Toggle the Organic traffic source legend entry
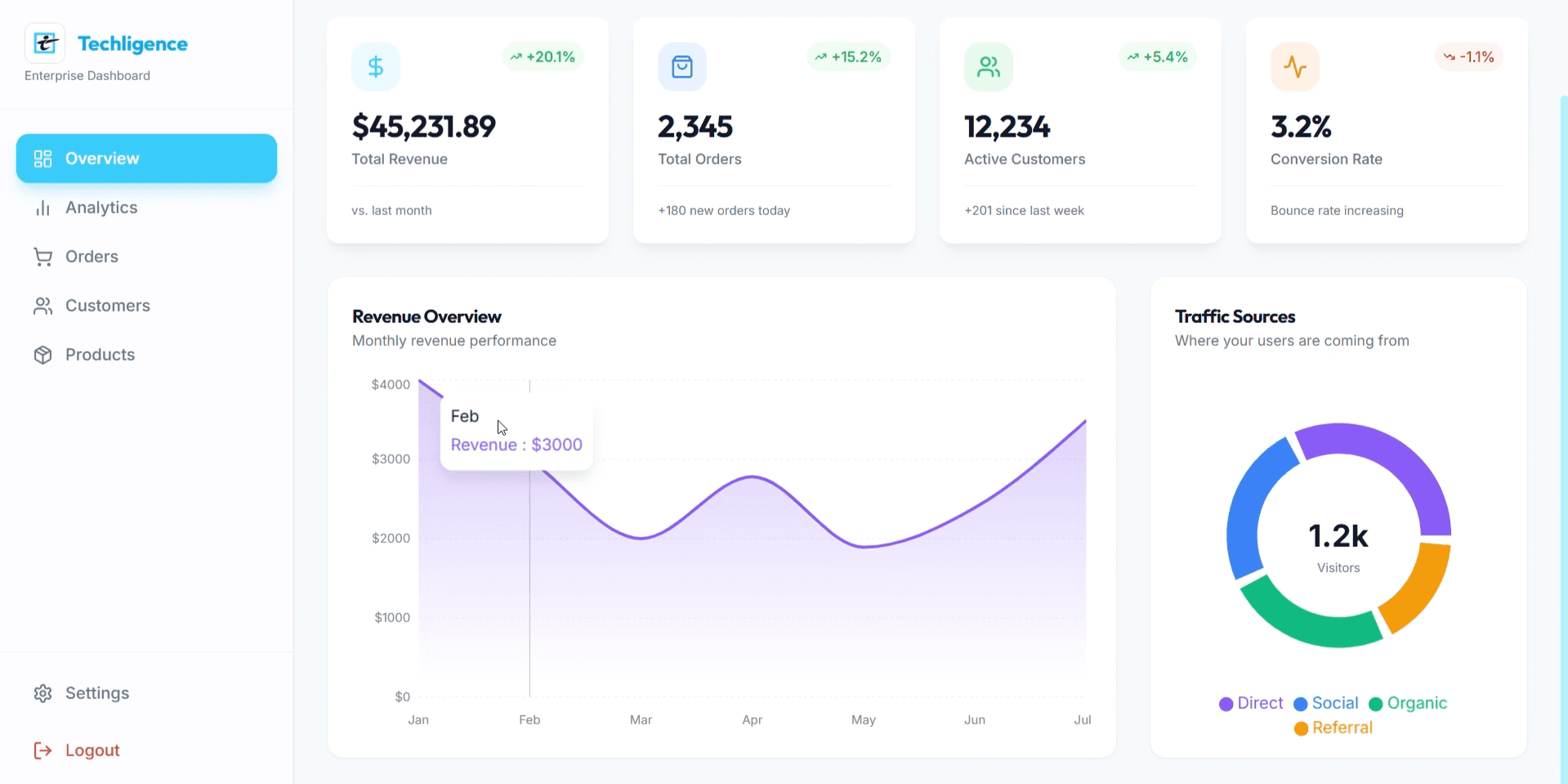 point(1406,703)
